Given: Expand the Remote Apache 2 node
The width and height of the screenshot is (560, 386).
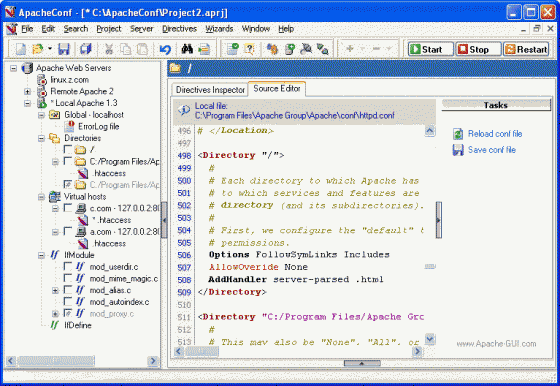Looking at the screenshot, I should click(x=28, y=91).
